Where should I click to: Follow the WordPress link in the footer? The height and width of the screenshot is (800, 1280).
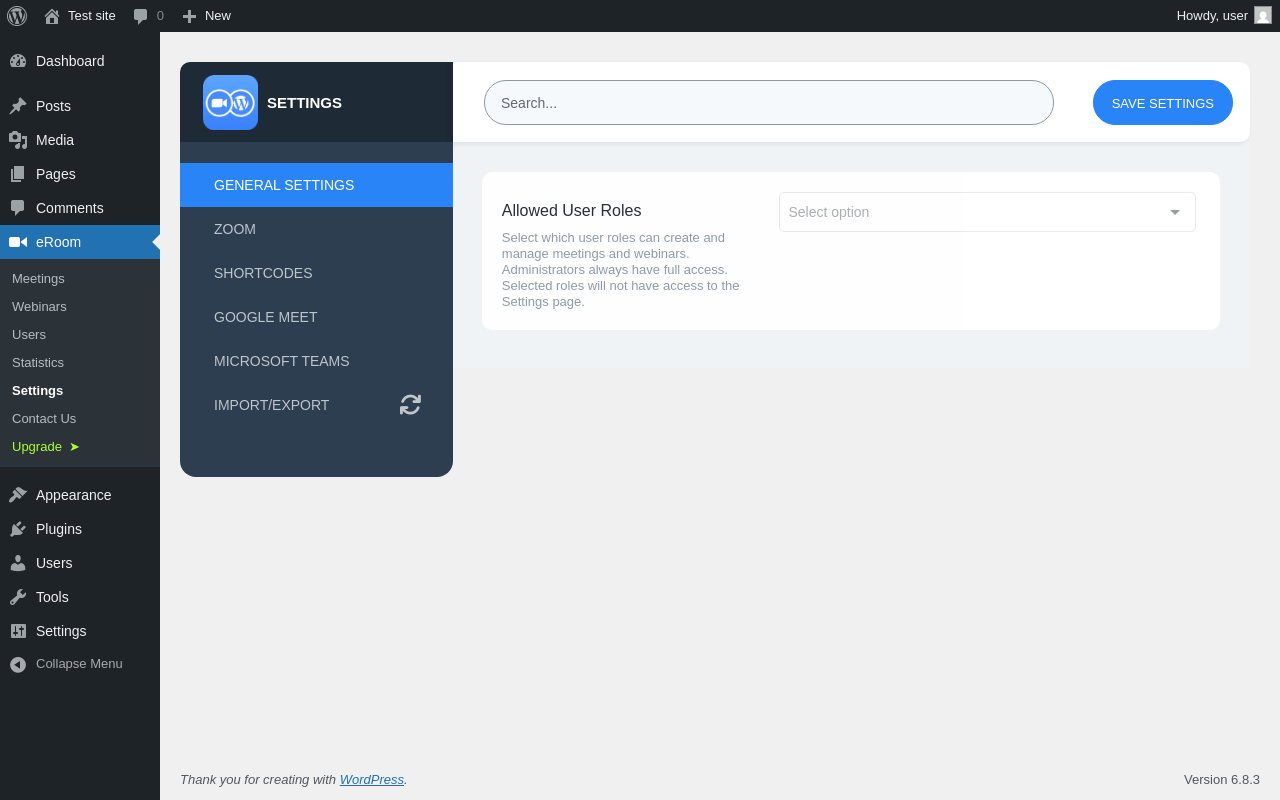point(372,779)
